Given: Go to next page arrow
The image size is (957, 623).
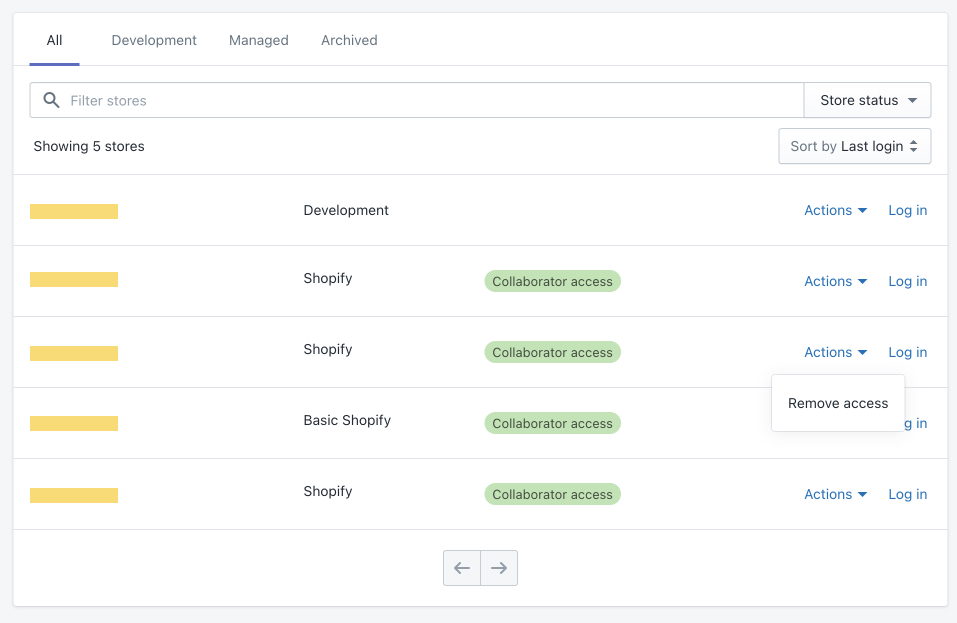Looking at the screenshot, I should tap(499, 568).
